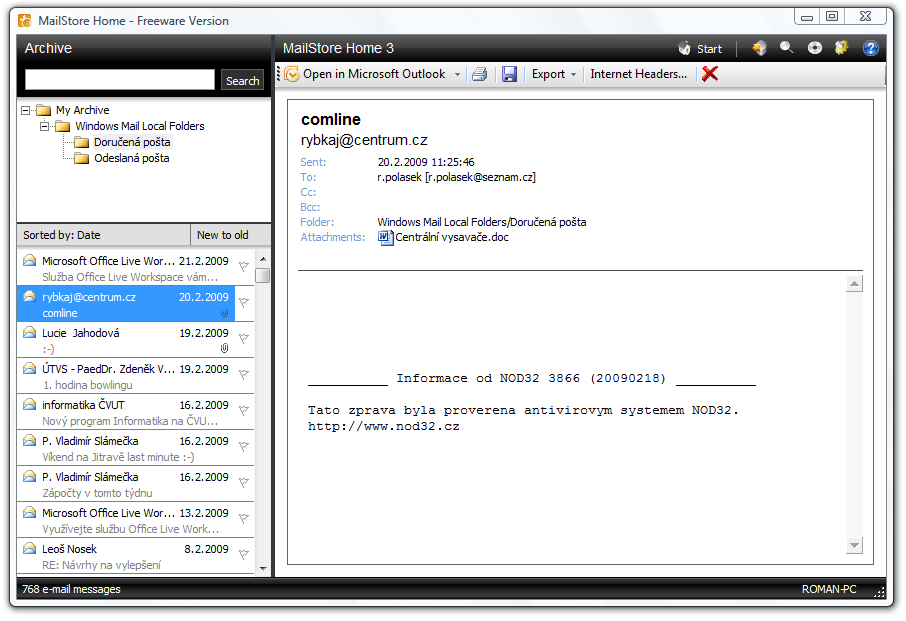This screenshot has height=621, width=906.
Task: Click the message list scrollbar thumb
Action: 263,275
